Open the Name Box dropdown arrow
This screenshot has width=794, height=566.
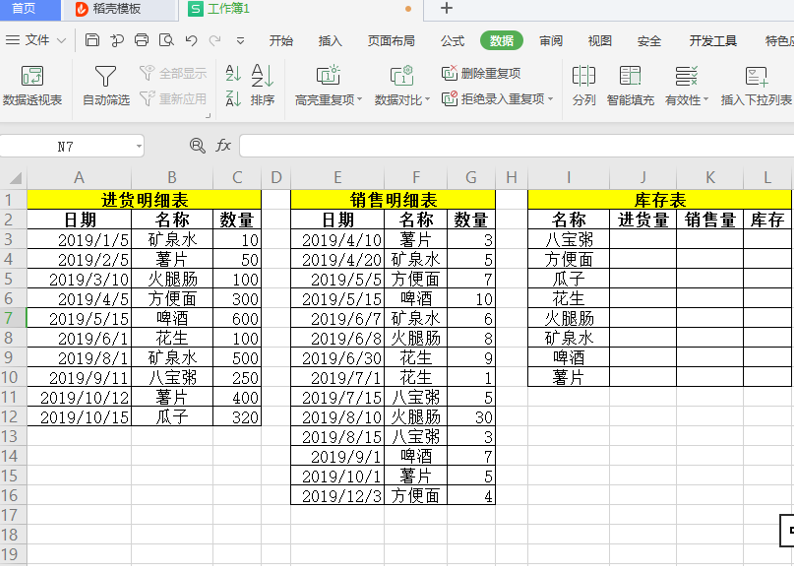pyautogui.click(x=139, y=147)
